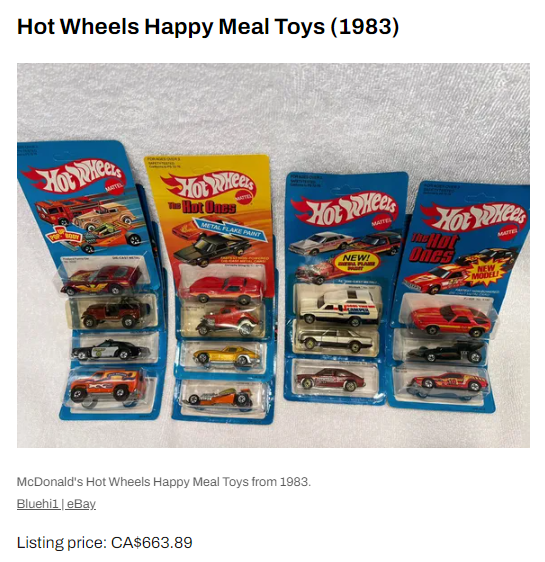Click the Hot Wheels logo on leftmost card
Image resolution: width=545 pixels, height=562 pixels.
coord(73,175)
